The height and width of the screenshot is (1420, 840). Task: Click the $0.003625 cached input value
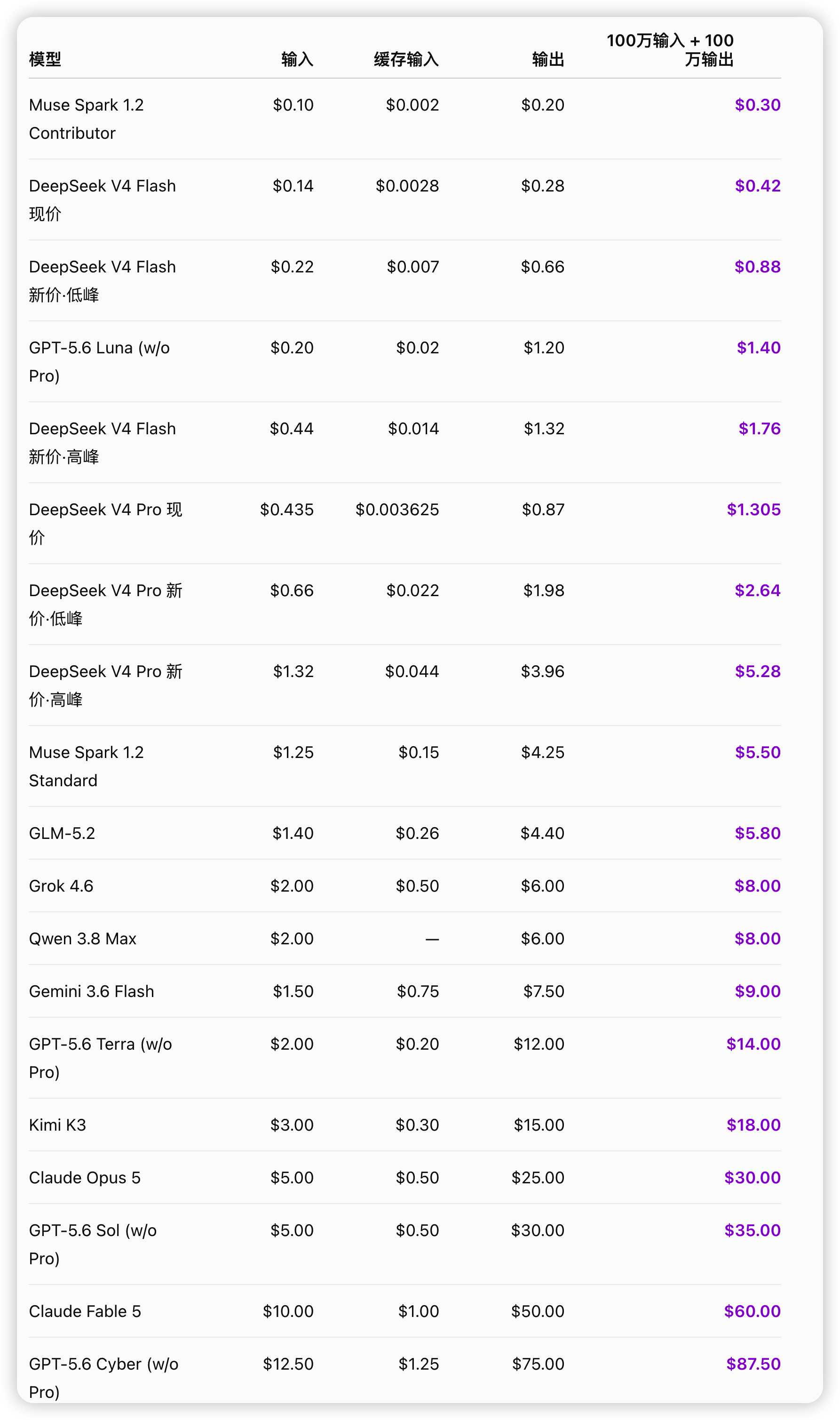point(397,510)
